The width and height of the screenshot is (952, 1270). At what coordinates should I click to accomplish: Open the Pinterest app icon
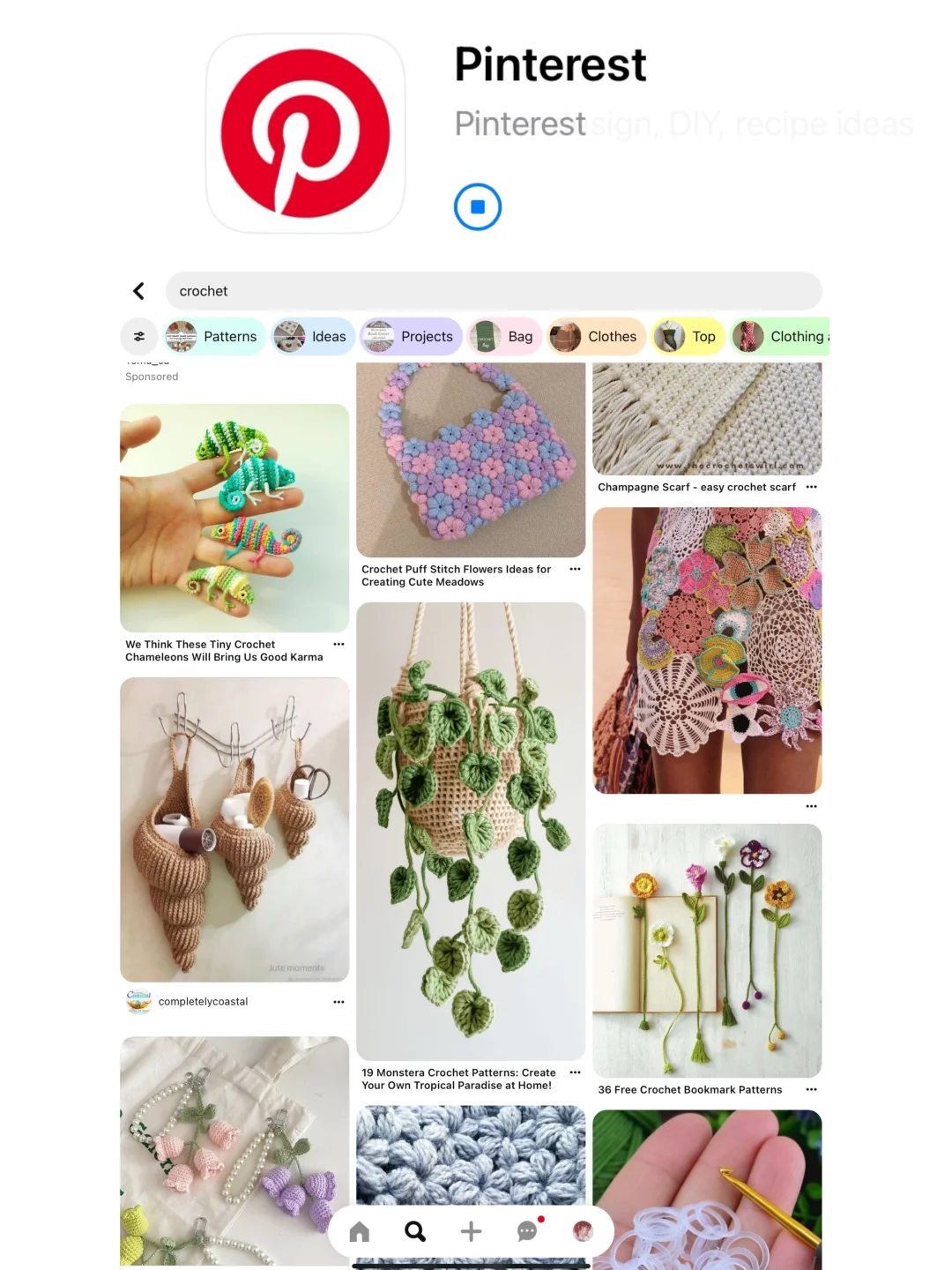[x=305, y=133]
